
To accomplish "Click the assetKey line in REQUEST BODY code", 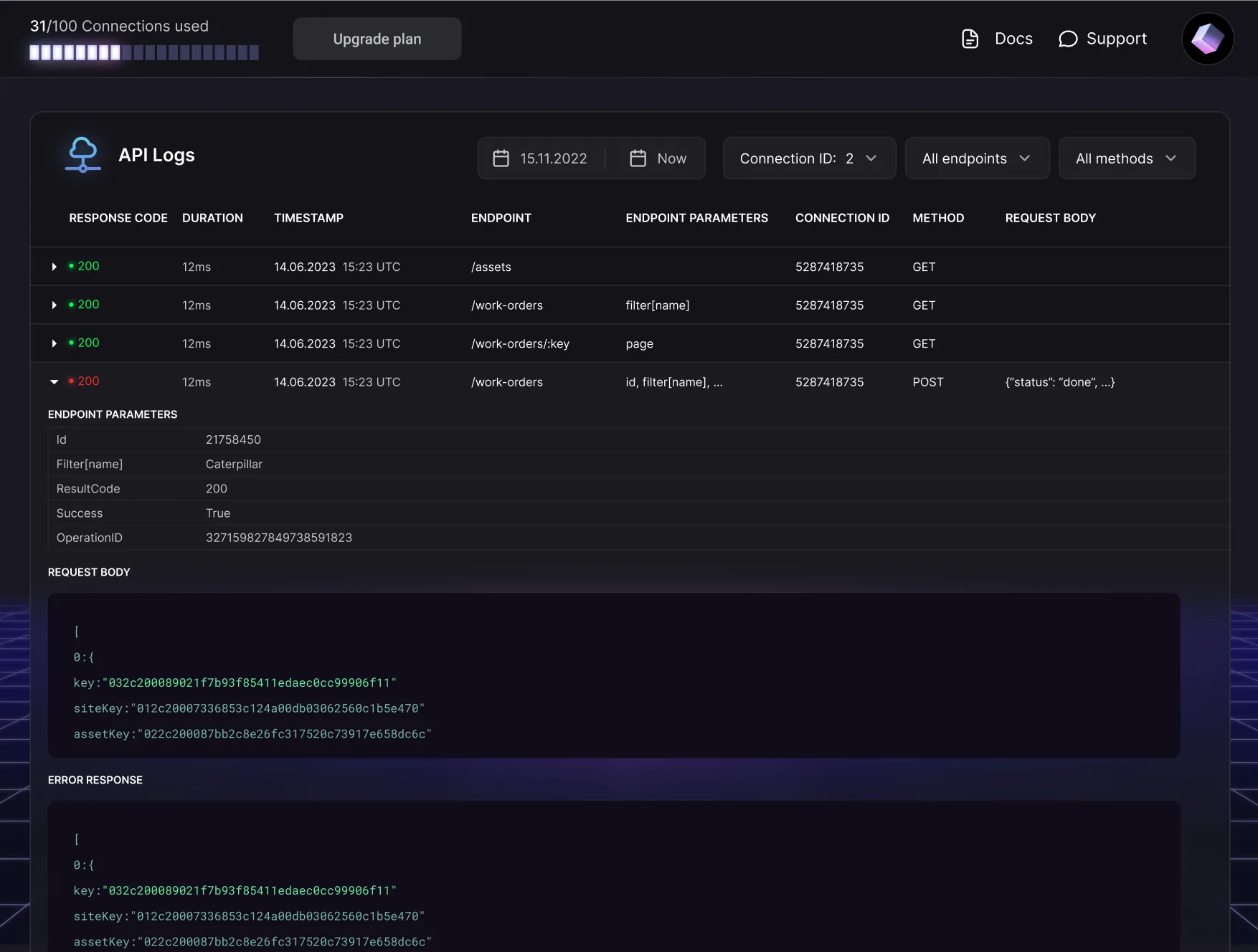I will (x=252, y=734).
